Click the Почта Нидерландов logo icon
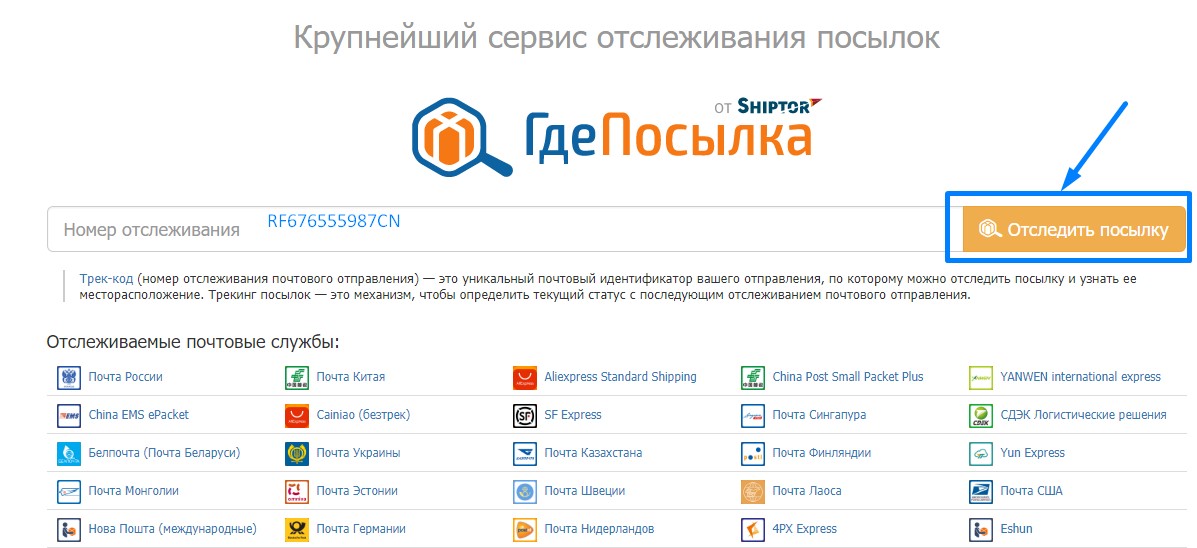Screen dimensions: 1197x548 524,529
